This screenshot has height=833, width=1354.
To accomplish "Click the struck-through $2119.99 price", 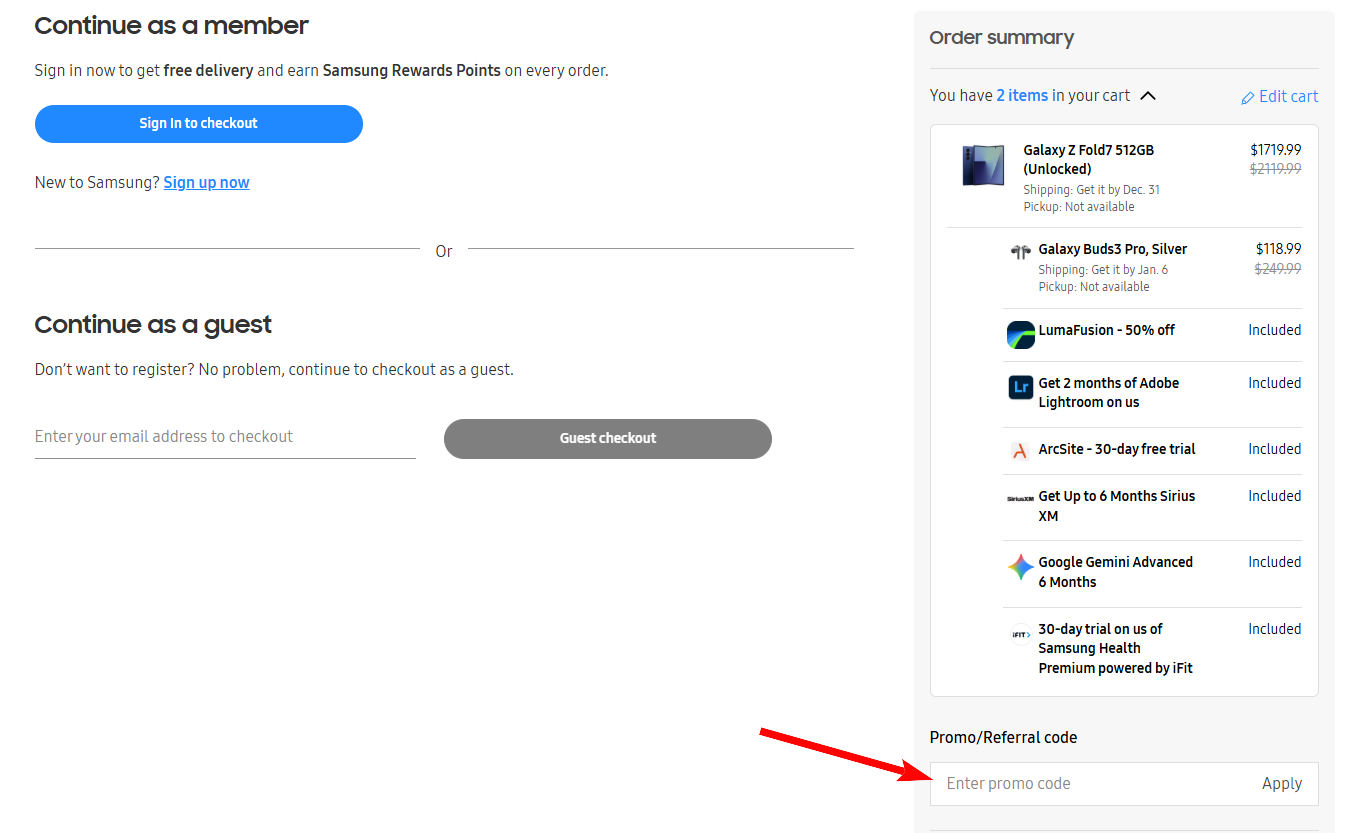I will [x=1276, y=169].
